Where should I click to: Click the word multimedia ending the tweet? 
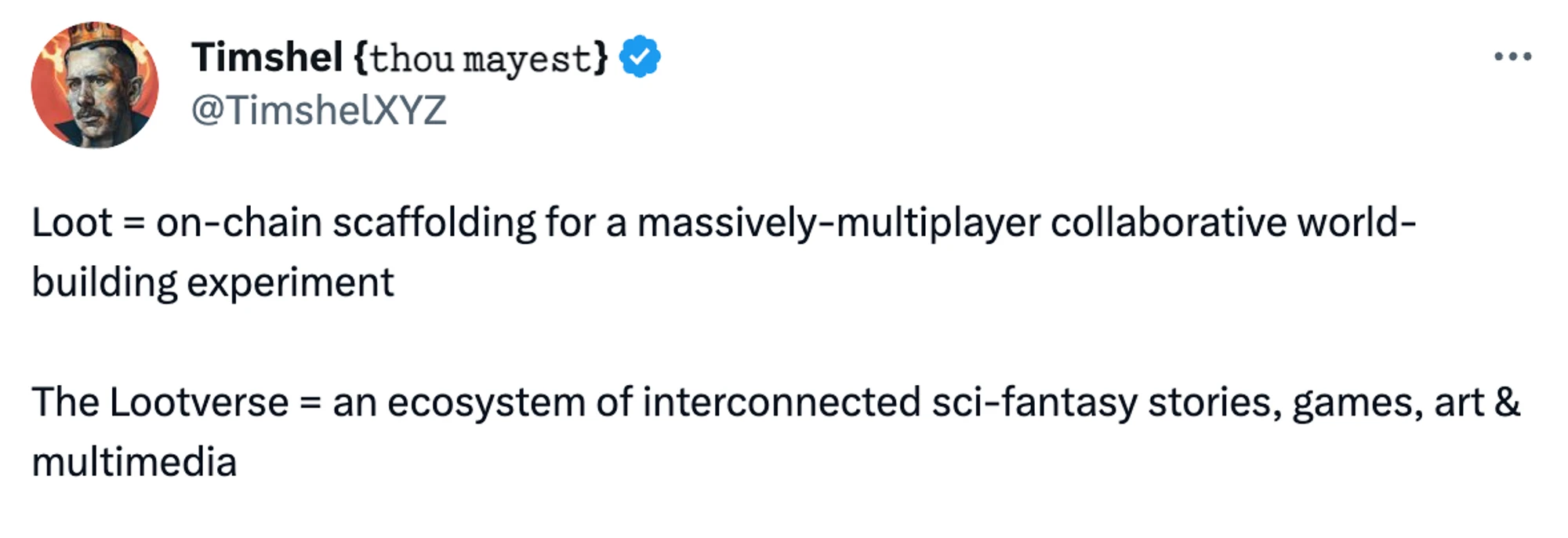click(134, 462)
